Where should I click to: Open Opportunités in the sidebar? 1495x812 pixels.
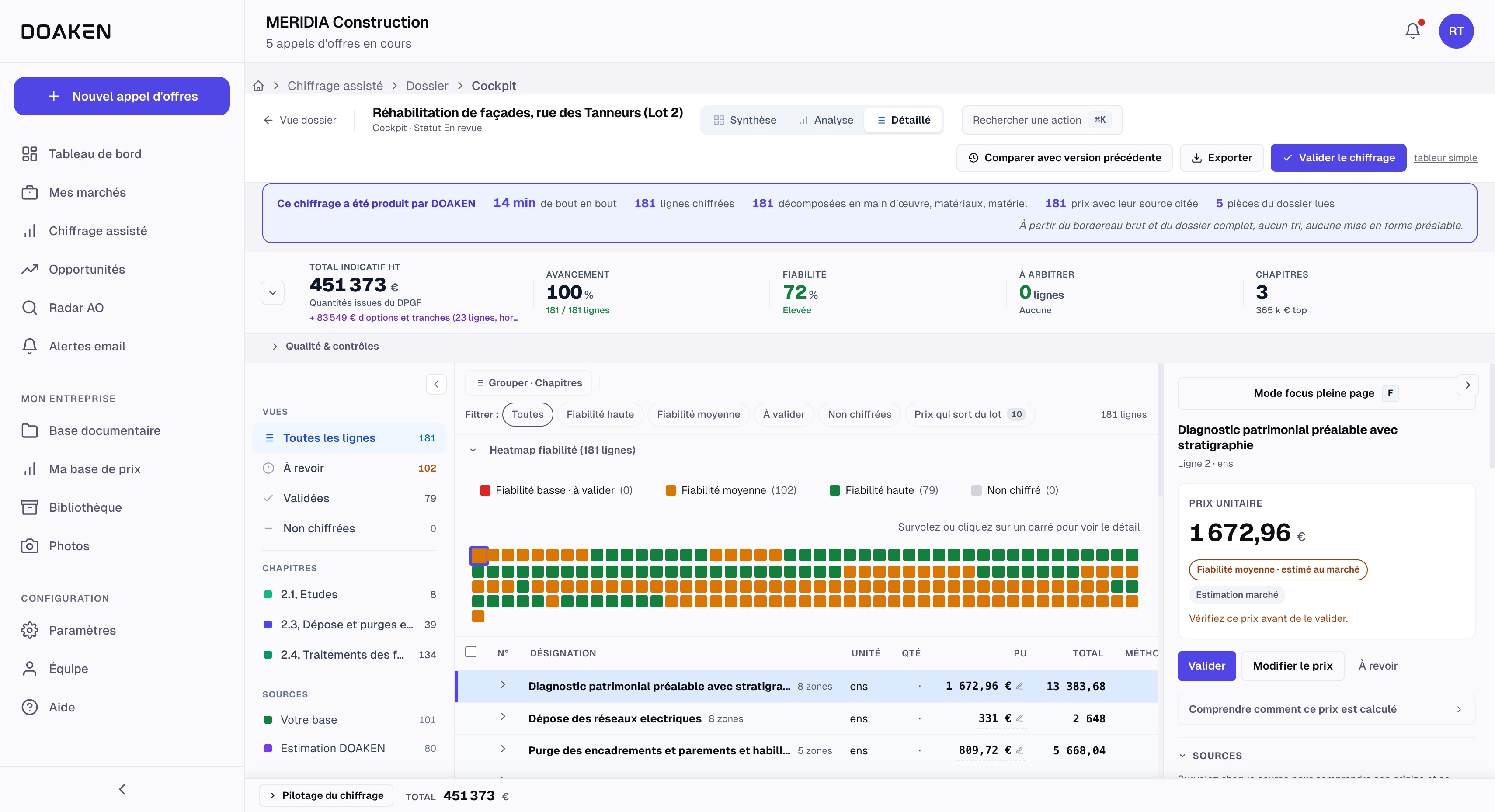(x=121, y=269)
